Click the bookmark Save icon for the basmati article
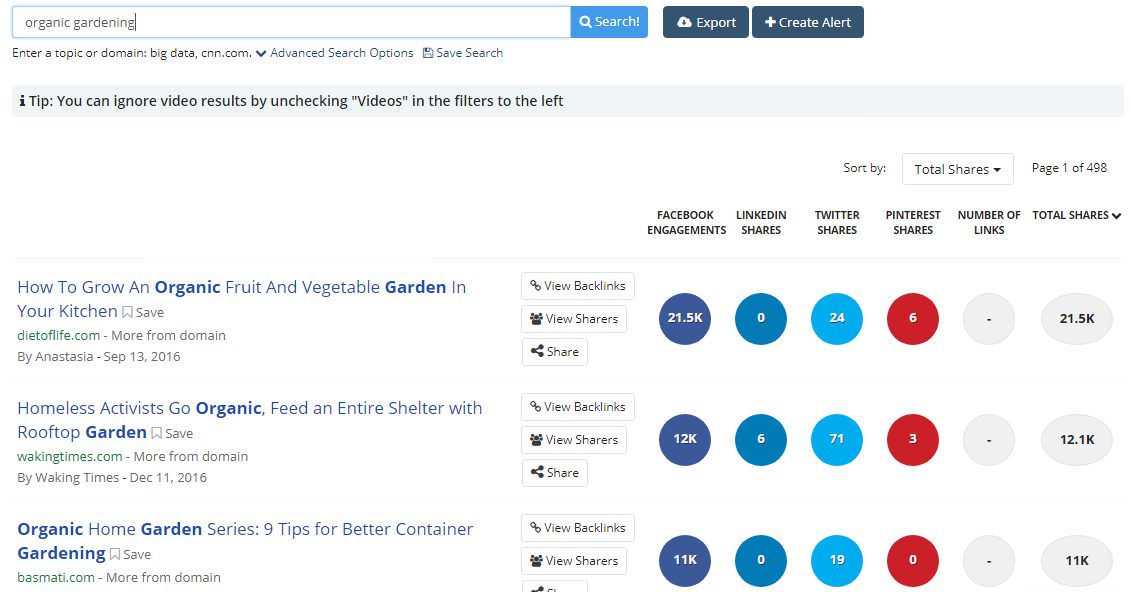1132x592 pixels. tap(115, 554)
